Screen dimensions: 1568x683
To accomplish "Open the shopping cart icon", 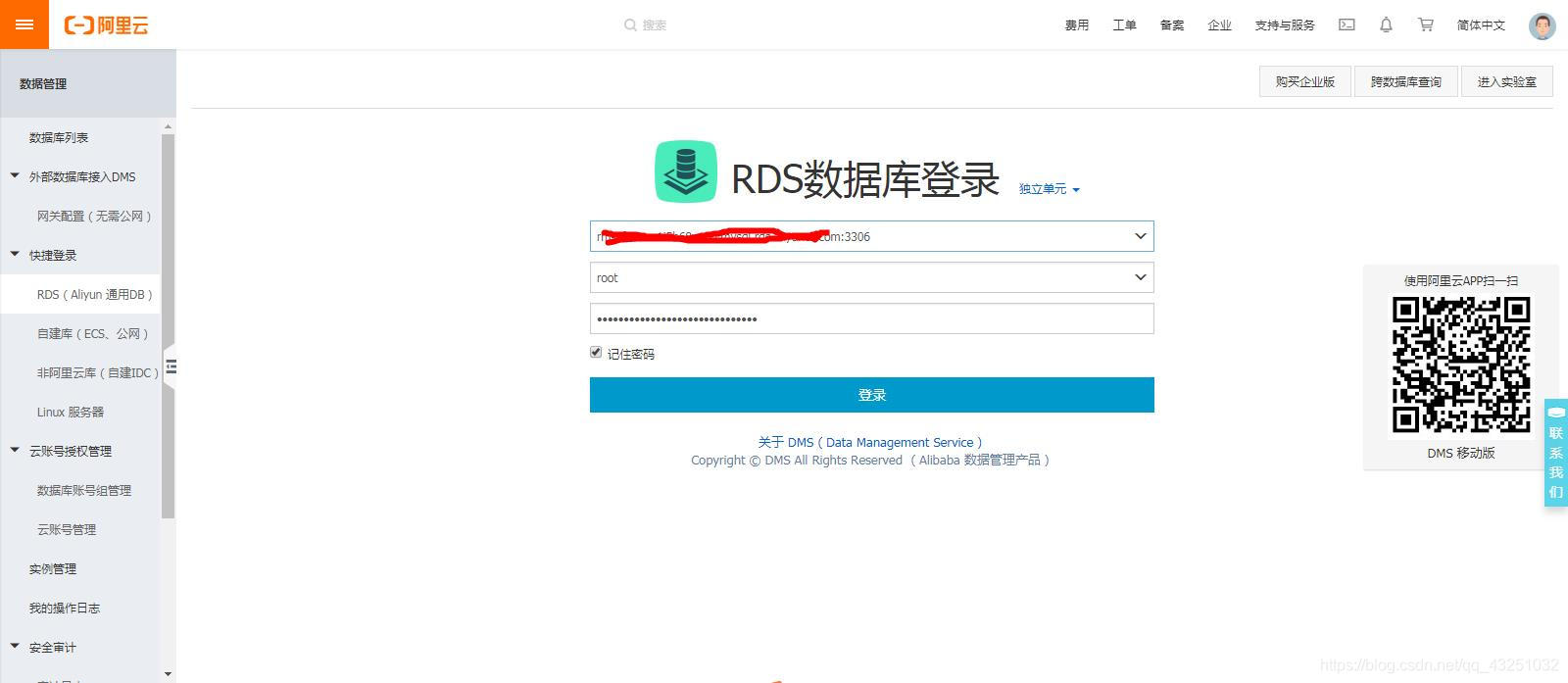I will 1425,24.
